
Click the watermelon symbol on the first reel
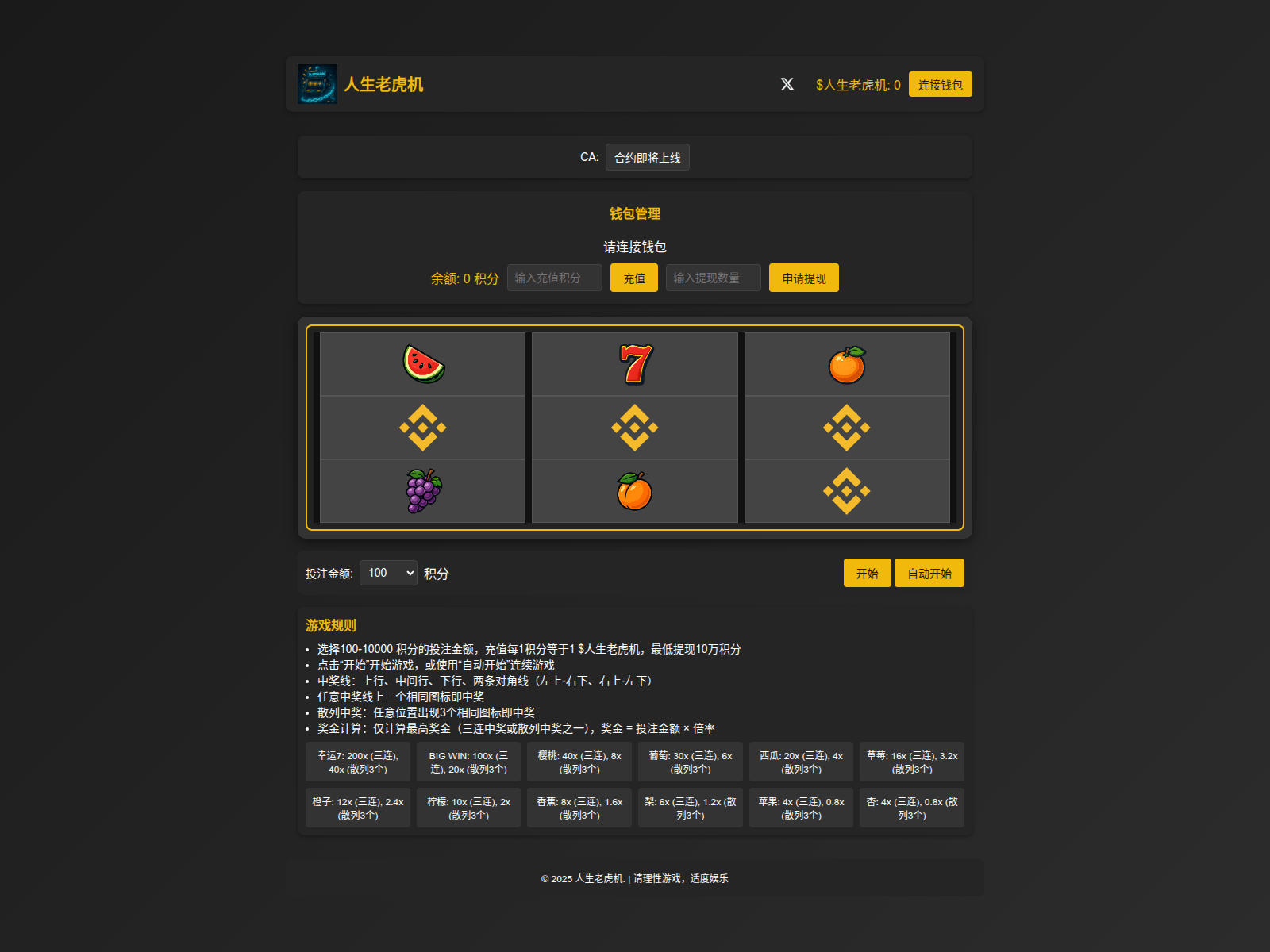[422, 363]
